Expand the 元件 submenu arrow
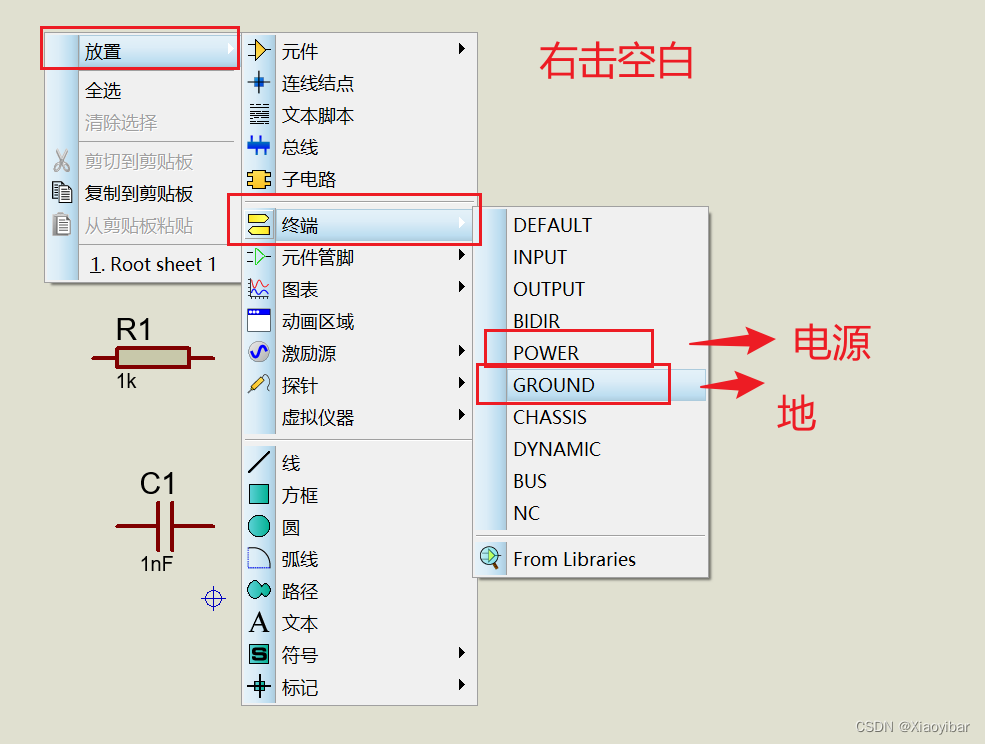985x744 pixels. [x=462, y=49]
